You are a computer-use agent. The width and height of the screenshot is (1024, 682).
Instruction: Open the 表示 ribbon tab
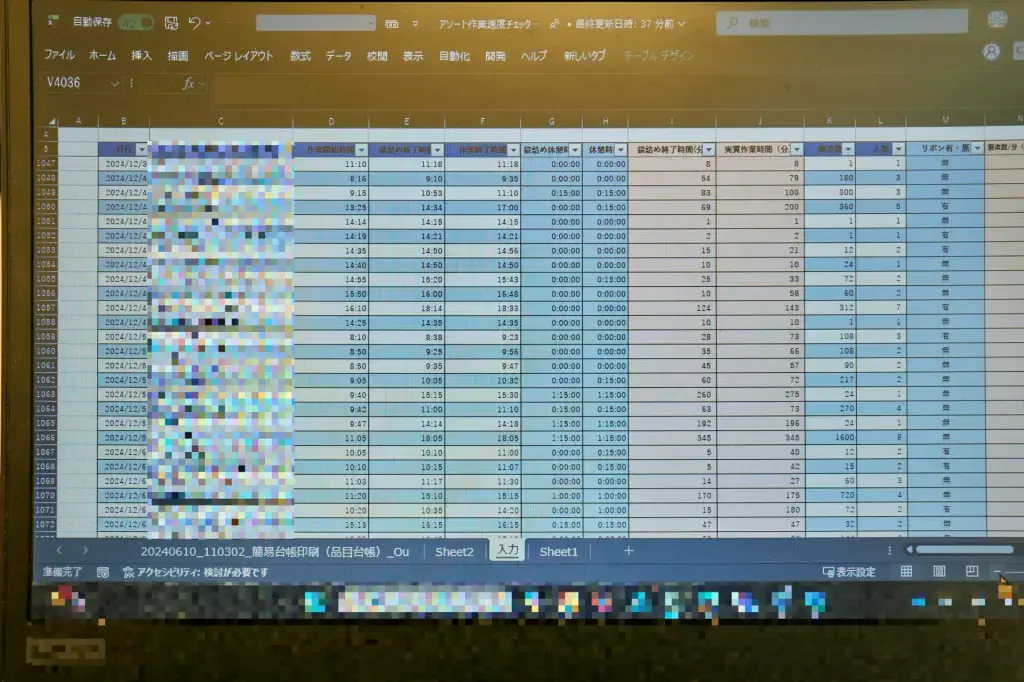pos(413,56)
